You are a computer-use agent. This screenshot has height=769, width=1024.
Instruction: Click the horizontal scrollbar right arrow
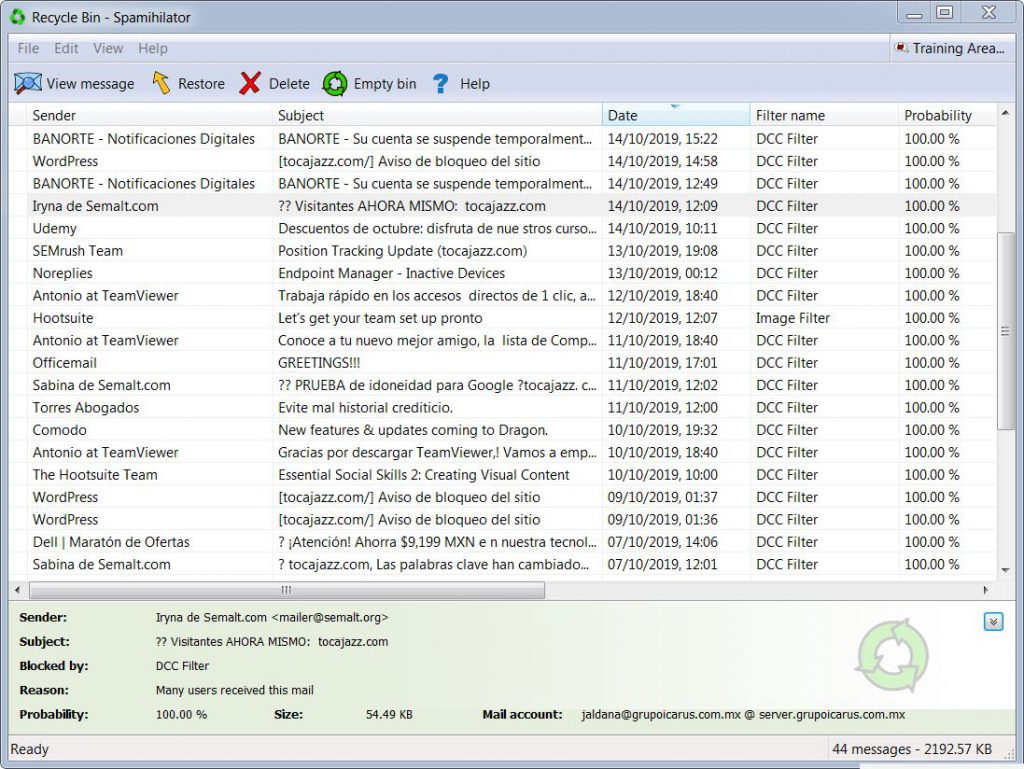(985, 590)
